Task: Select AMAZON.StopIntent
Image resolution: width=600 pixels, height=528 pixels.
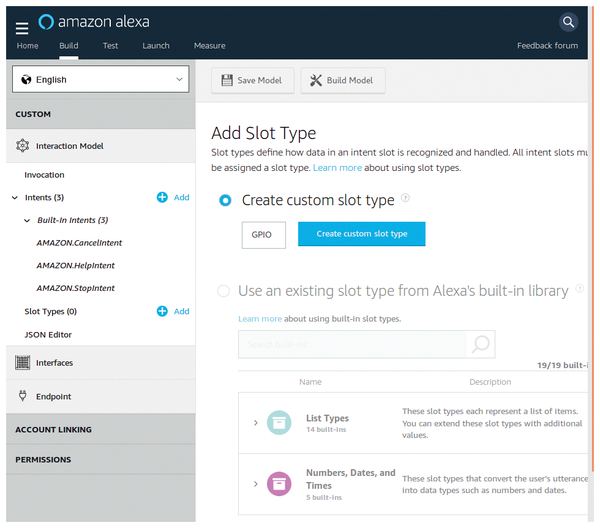Action: pos(75,288)
